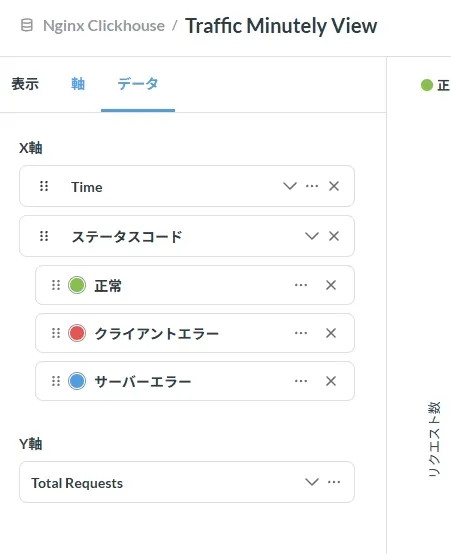The width and height of the screenshot is (451, 554).
Task: Open more options for クライアントエラー
Action: click(301, 333)
